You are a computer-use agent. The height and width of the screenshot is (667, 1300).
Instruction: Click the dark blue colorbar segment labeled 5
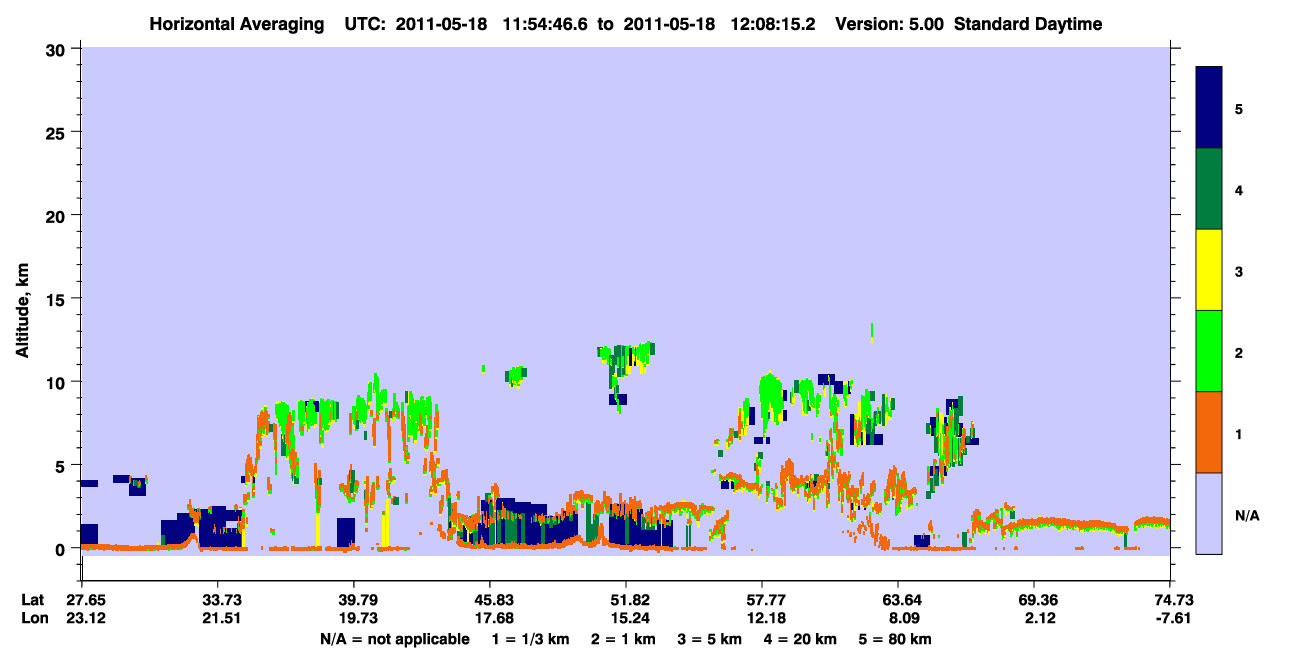[1209, 108]
